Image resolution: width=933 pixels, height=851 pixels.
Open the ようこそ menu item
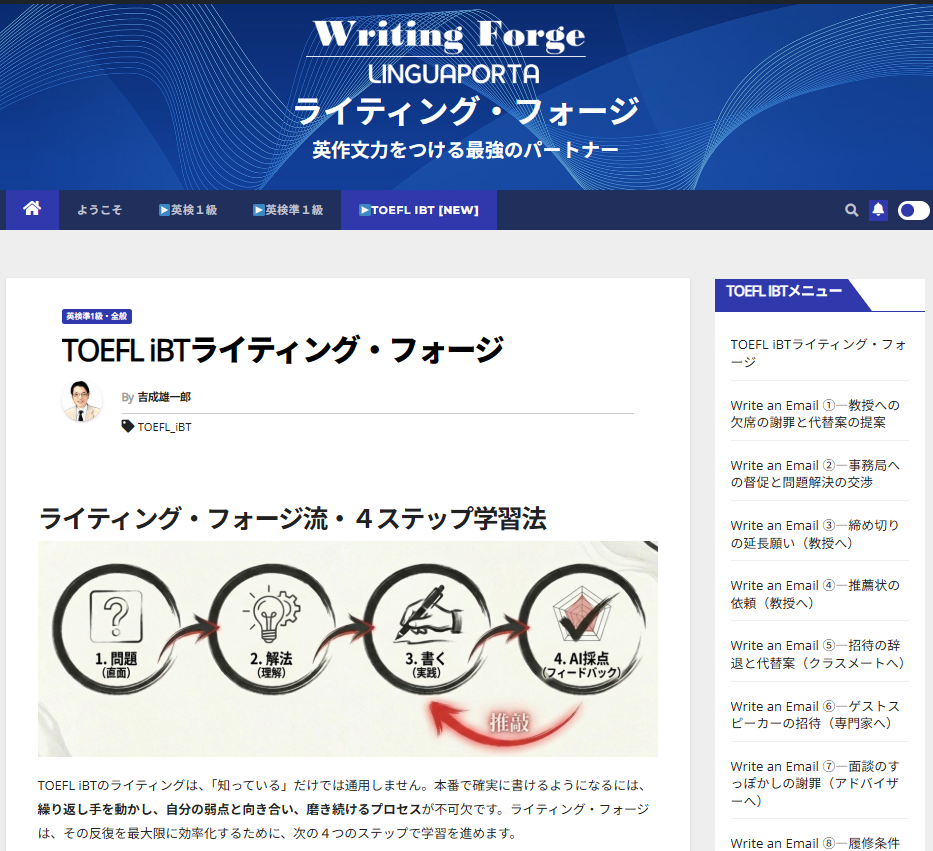(100, 210)
